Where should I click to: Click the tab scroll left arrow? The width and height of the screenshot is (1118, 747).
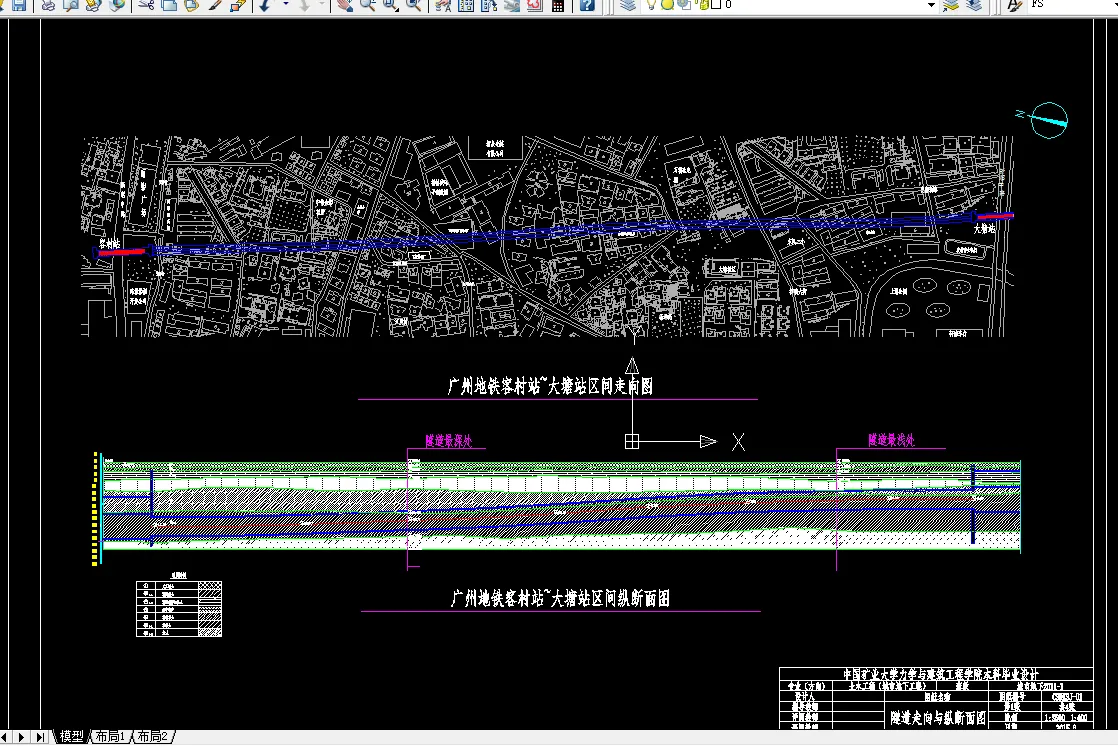tap(4, 736)
